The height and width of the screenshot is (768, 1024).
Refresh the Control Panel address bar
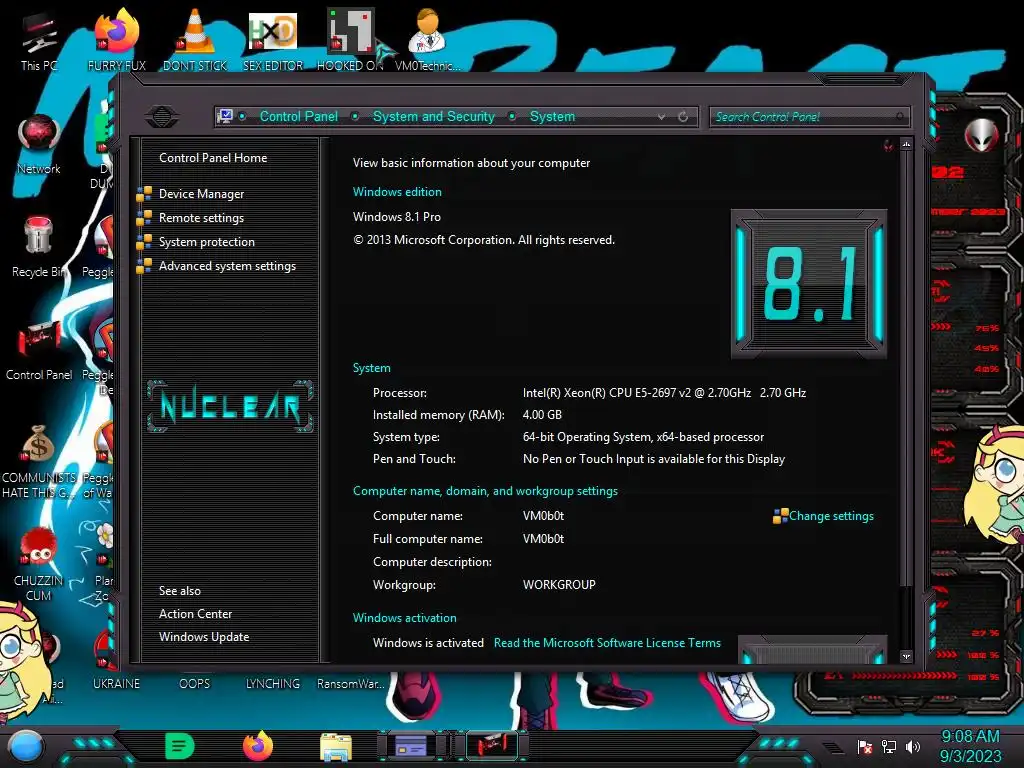[683, 117]
